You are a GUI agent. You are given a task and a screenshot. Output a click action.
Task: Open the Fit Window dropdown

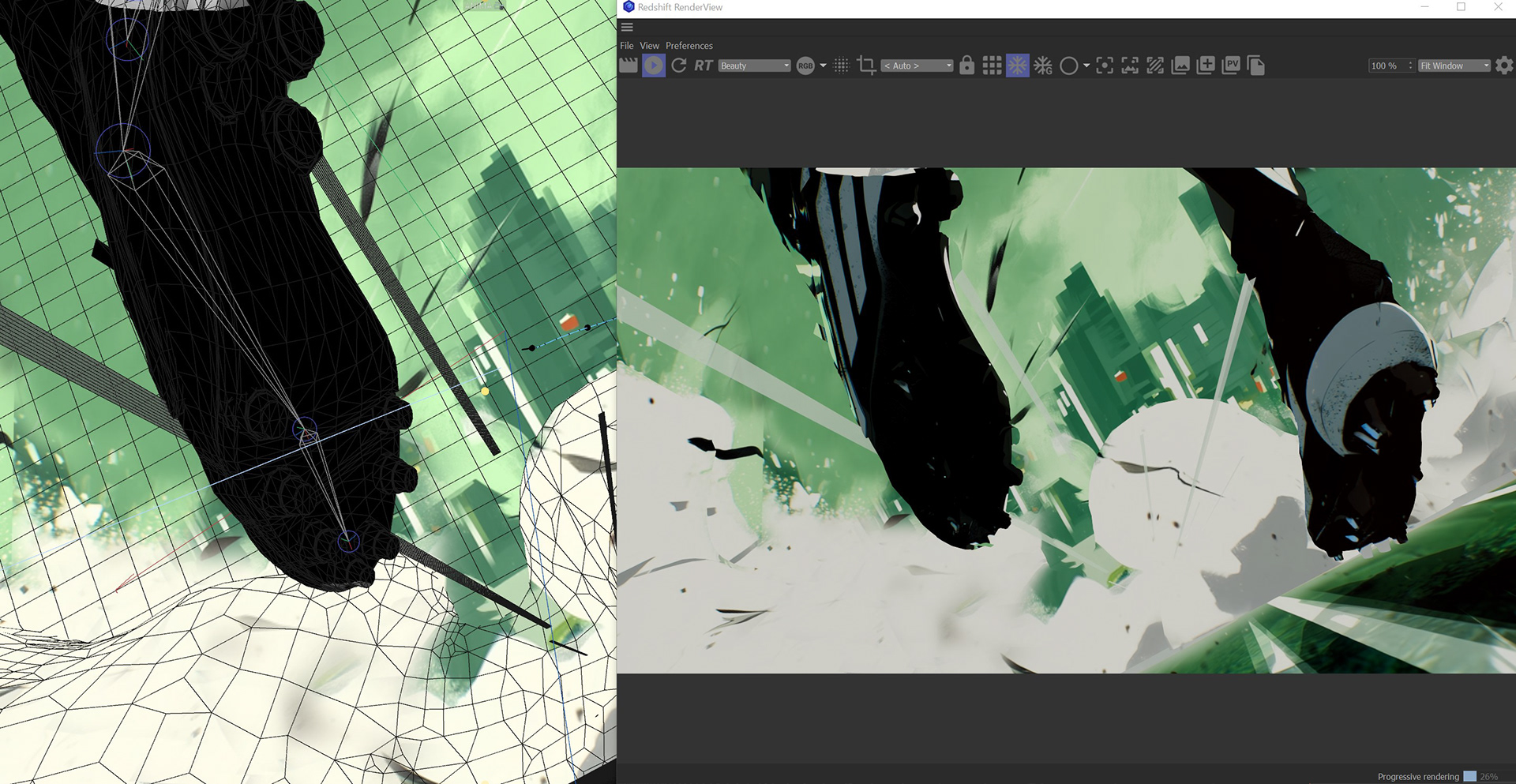1454,66
